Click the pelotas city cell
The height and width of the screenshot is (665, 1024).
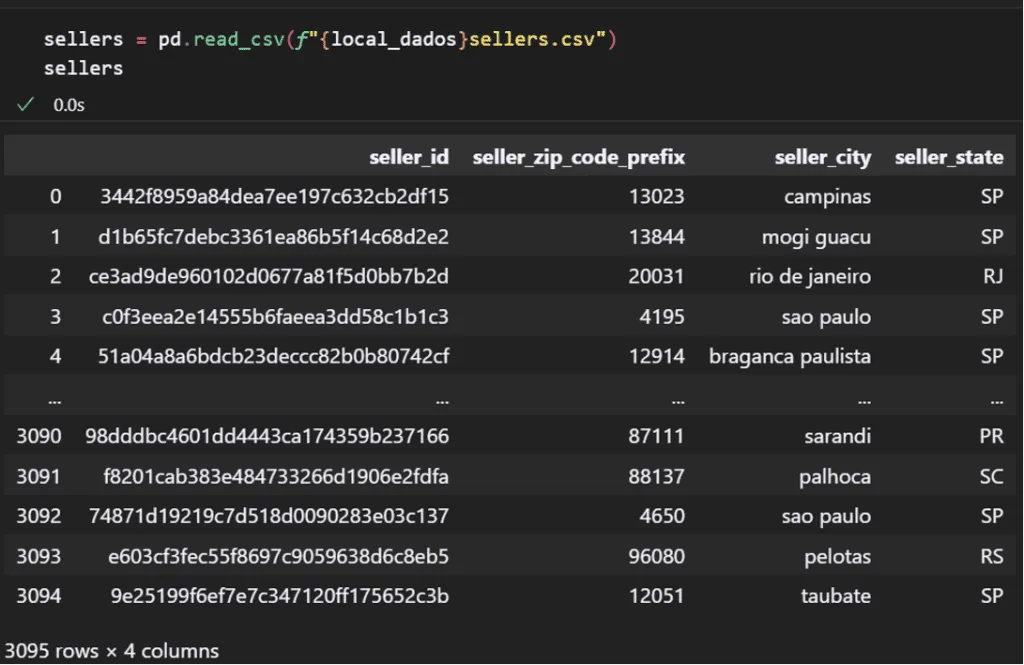pyautogui.click(x=838, y=557)
